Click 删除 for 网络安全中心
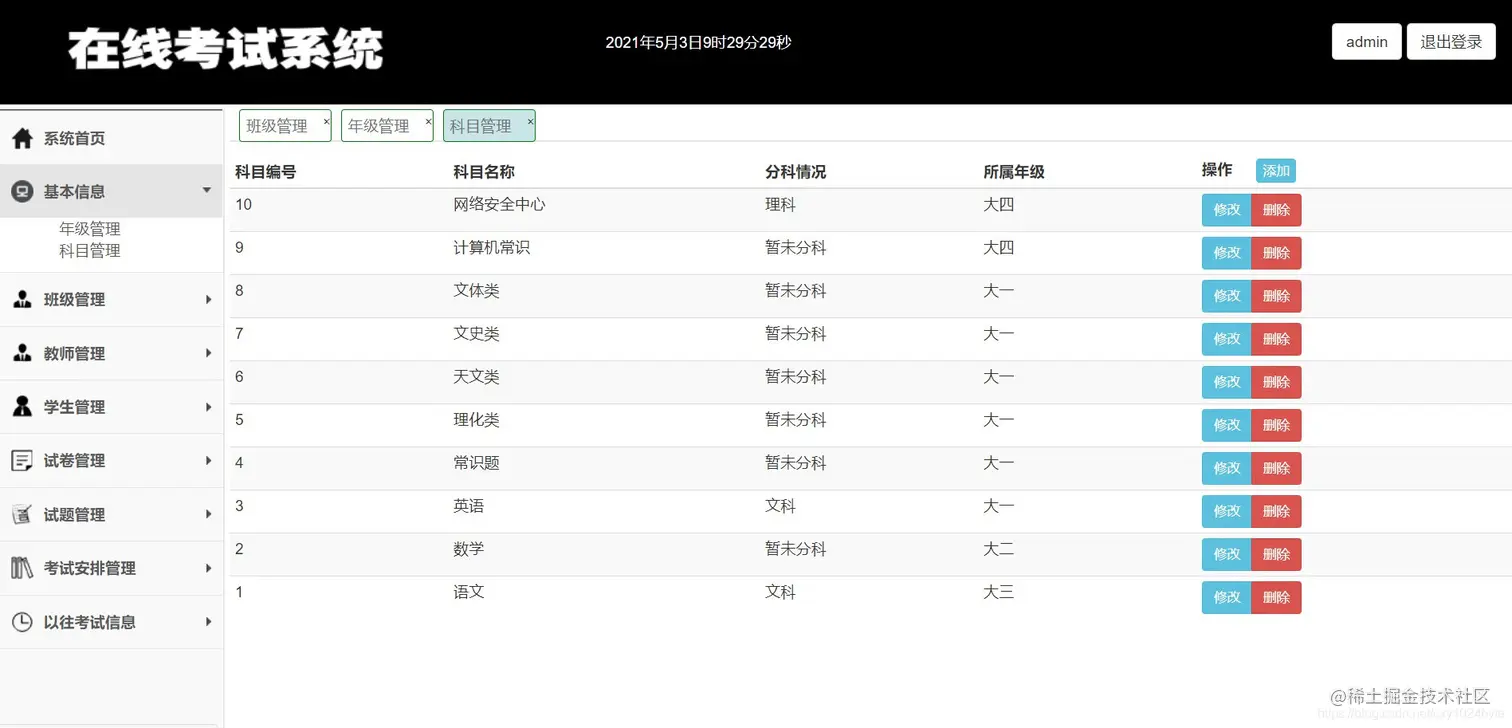The width and height of the screenshot is (1512, 728). (1276, 210)
